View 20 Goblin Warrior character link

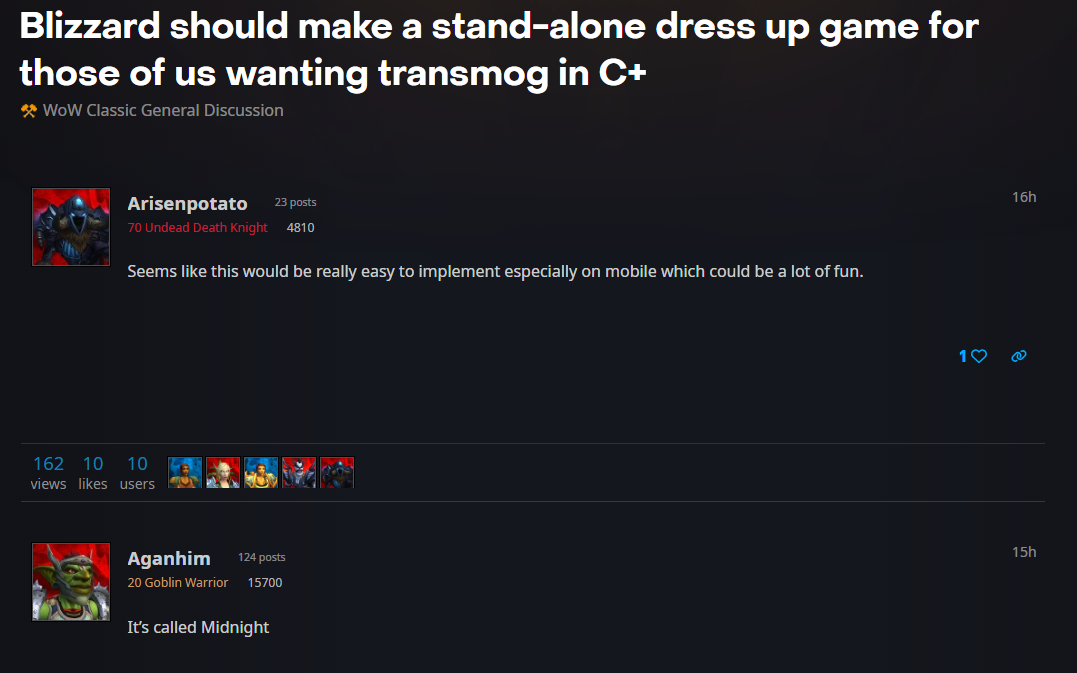(x=177, y=582)
